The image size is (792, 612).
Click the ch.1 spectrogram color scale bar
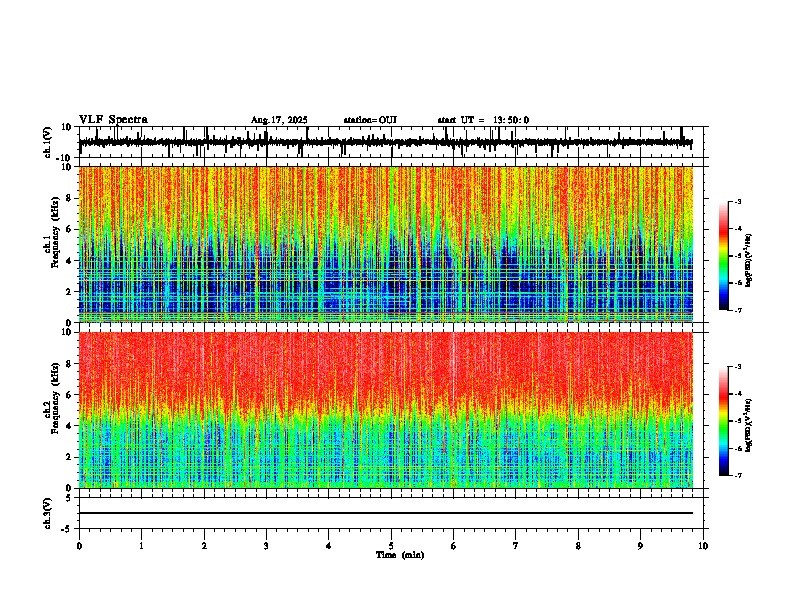click(724, 256)
